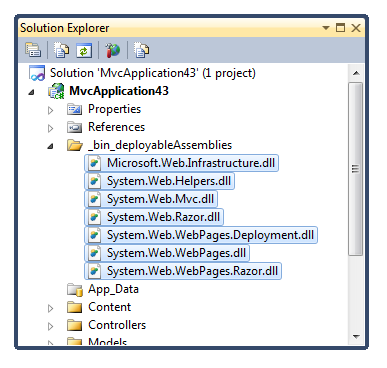
Task: Maximize the Solution Explorer panel
Action: 340,28
